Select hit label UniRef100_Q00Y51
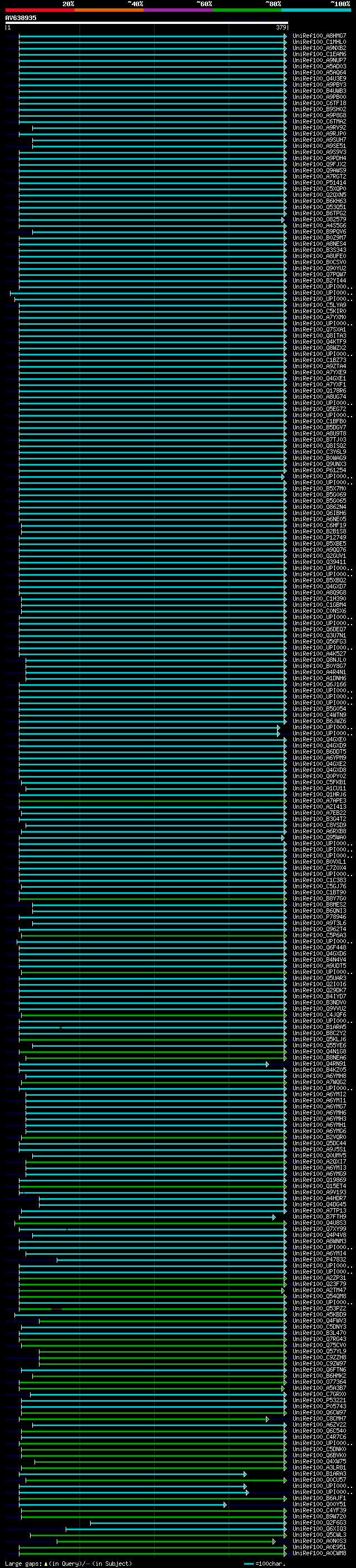This screenshot has height=1568, width=356. 319,1505
